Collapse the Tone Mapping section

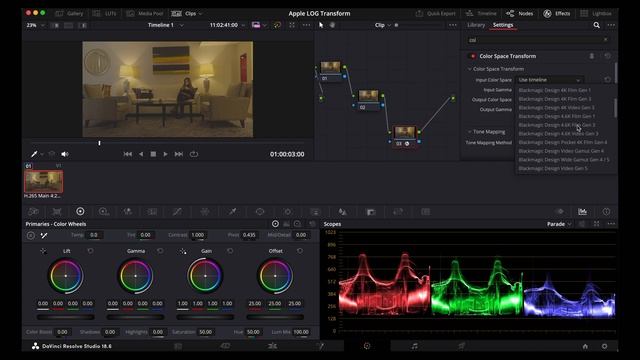(470, 132)
